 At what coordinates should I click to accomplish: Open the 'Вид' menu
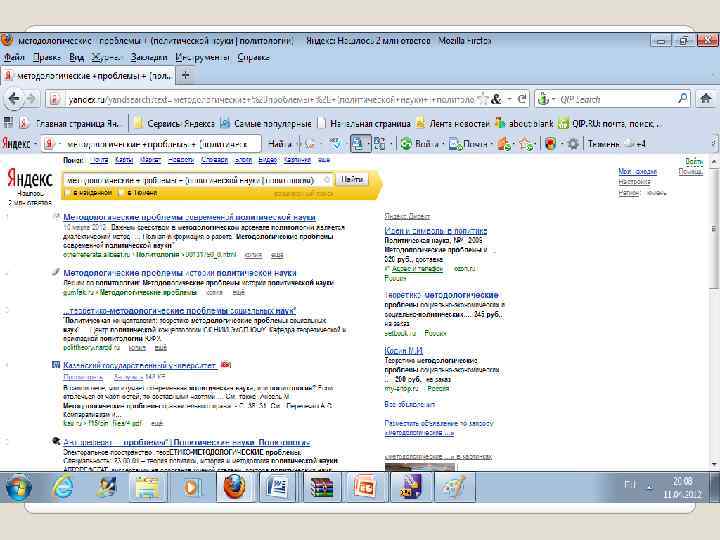[76, 57]
